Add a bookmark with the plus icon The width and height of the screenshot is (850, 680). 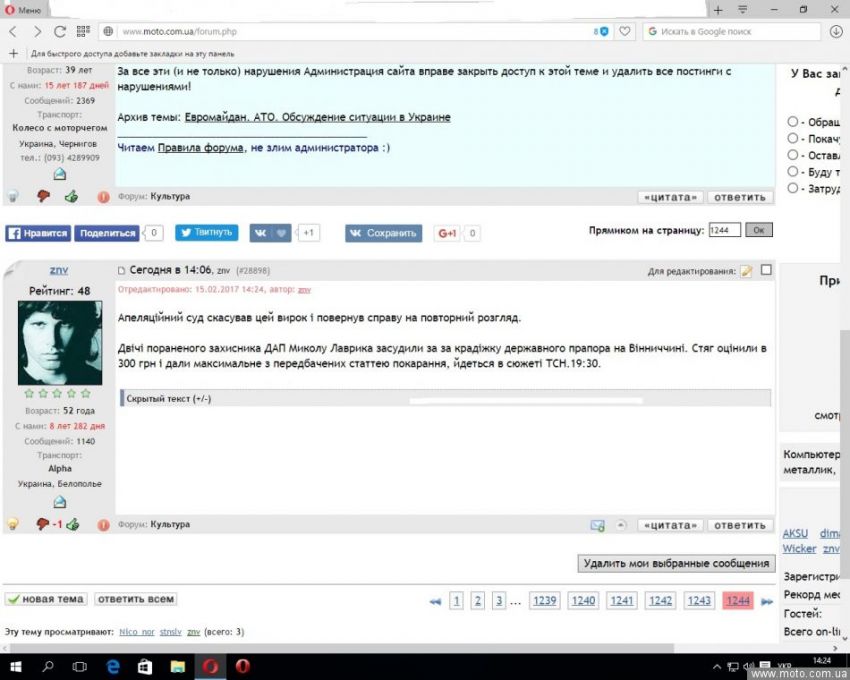pyautogui.click(x=14, y=53)
